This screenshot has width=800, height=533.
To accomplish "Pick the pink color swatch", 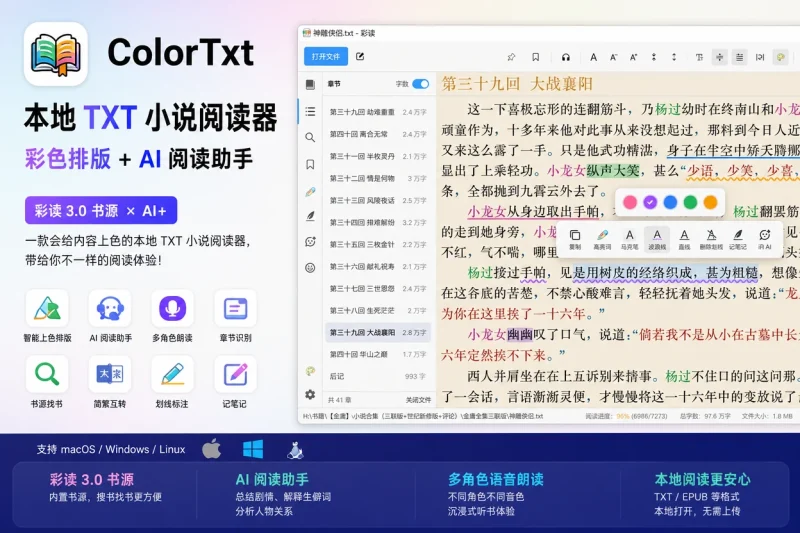I will [x=630, y=202].
